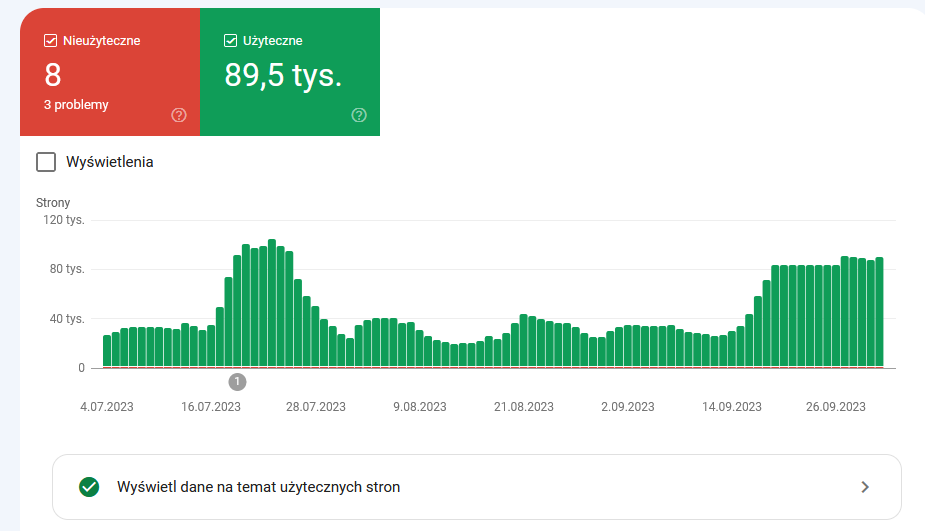The image size is (925, 531).
Task: Select the green Użyteczne card 89,5 tys.
Action: 290,72
